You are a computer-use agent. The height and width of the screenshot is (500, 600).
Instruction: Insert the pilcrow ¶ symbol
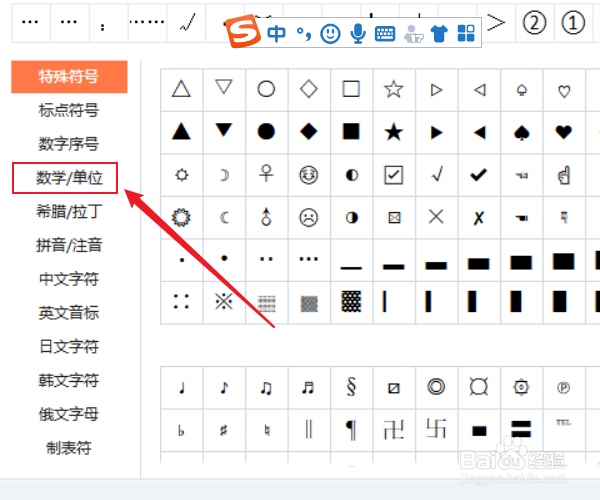(x=351, y=430)
